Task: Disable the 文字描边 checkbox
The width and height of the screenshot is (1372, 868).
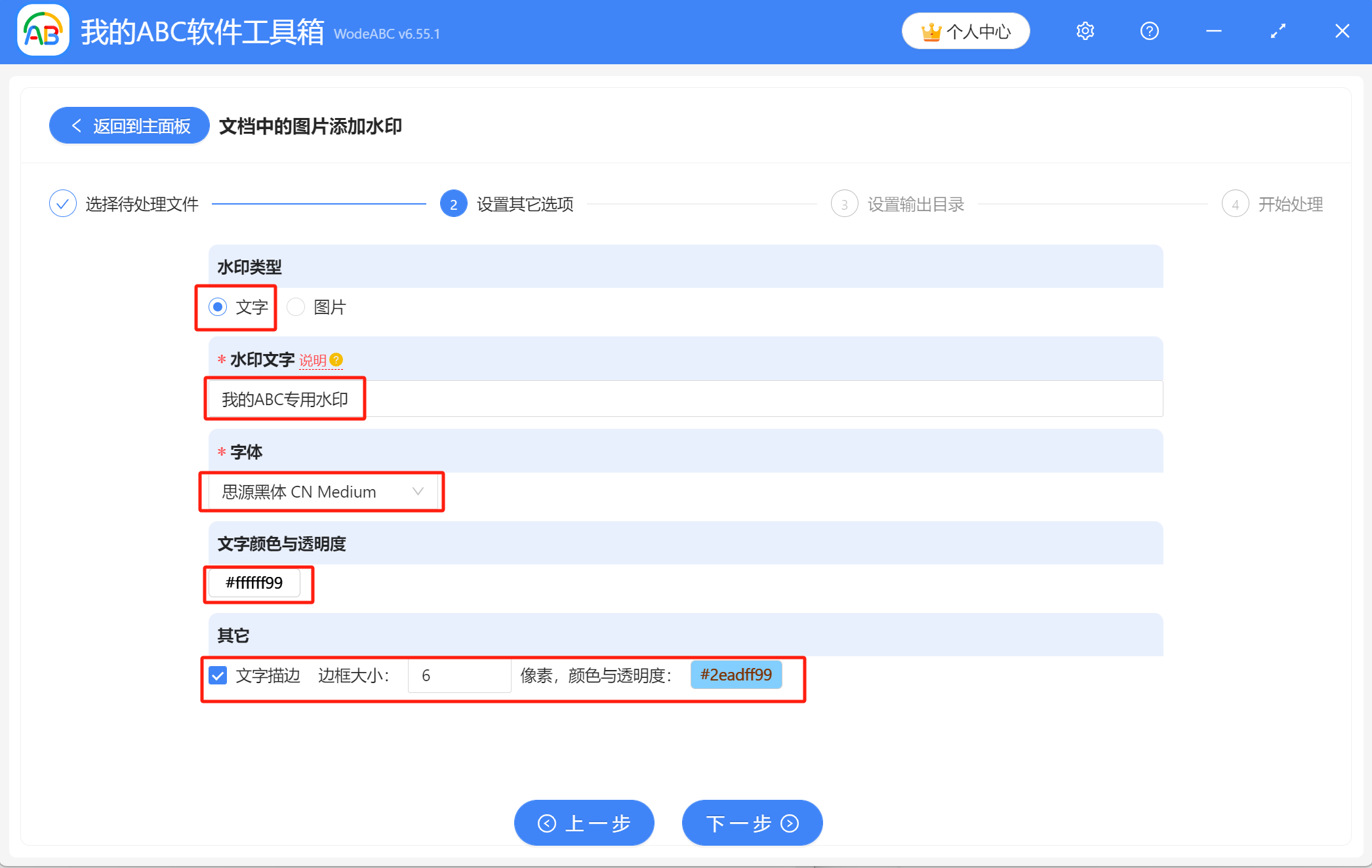Action: pyautogui.click(x=217, y=675)
